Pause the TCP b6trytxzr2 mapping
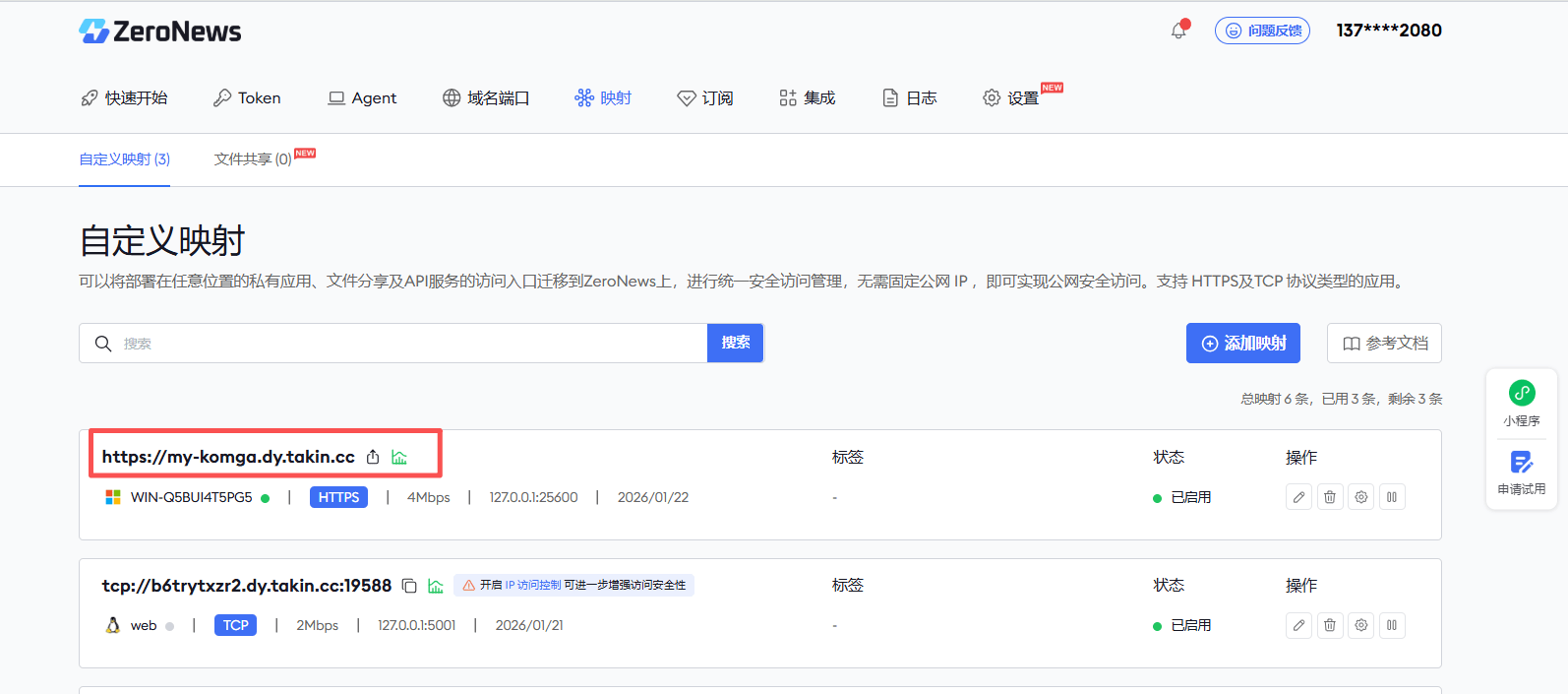 point(1392,625)
